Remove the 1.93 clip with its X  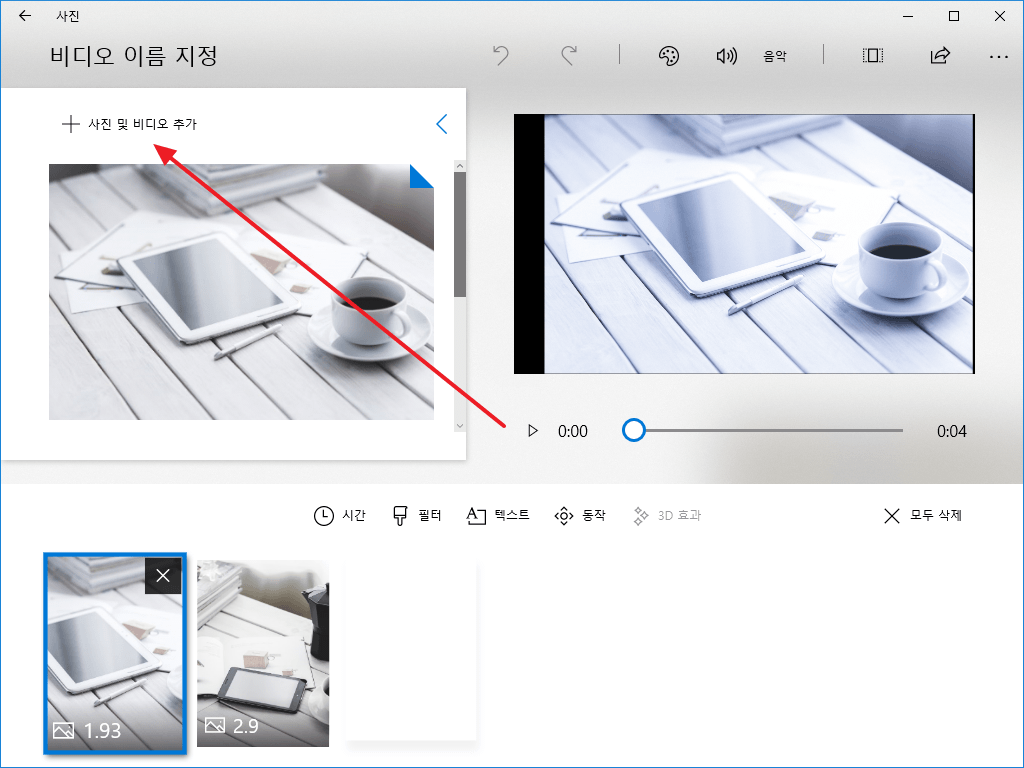163,575
